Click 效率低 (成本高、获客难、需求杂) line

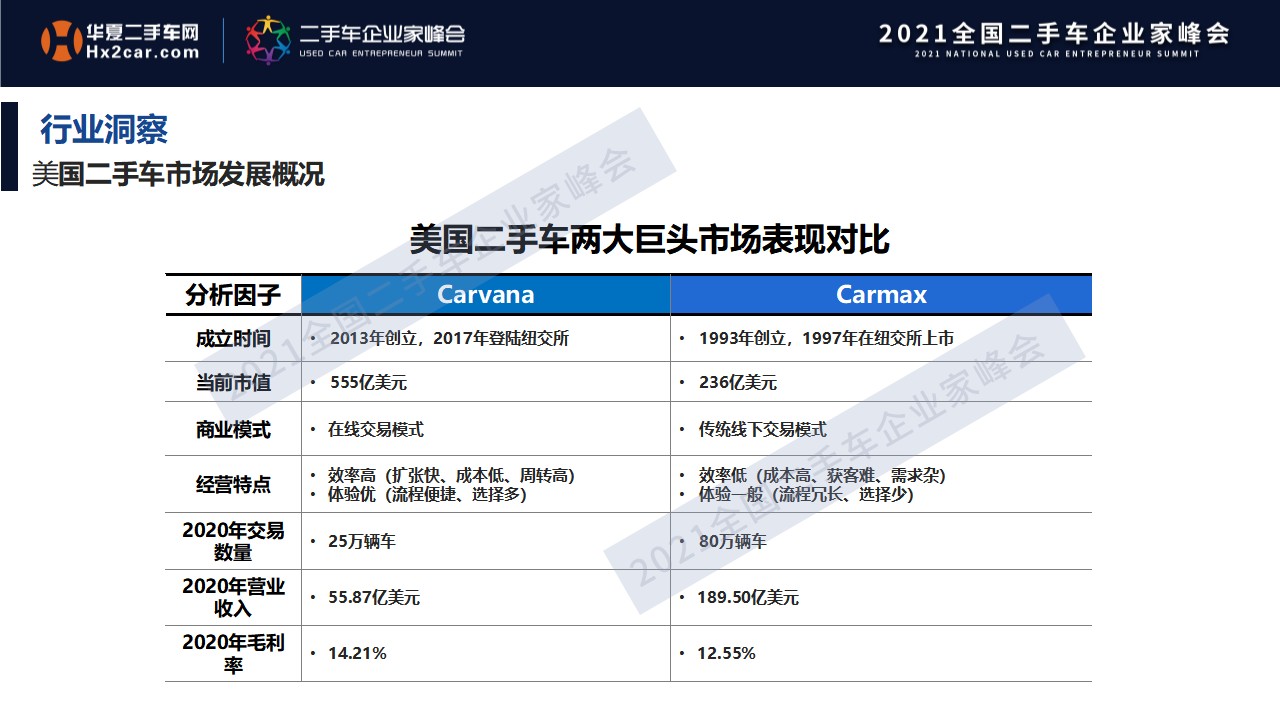point(822,476)
